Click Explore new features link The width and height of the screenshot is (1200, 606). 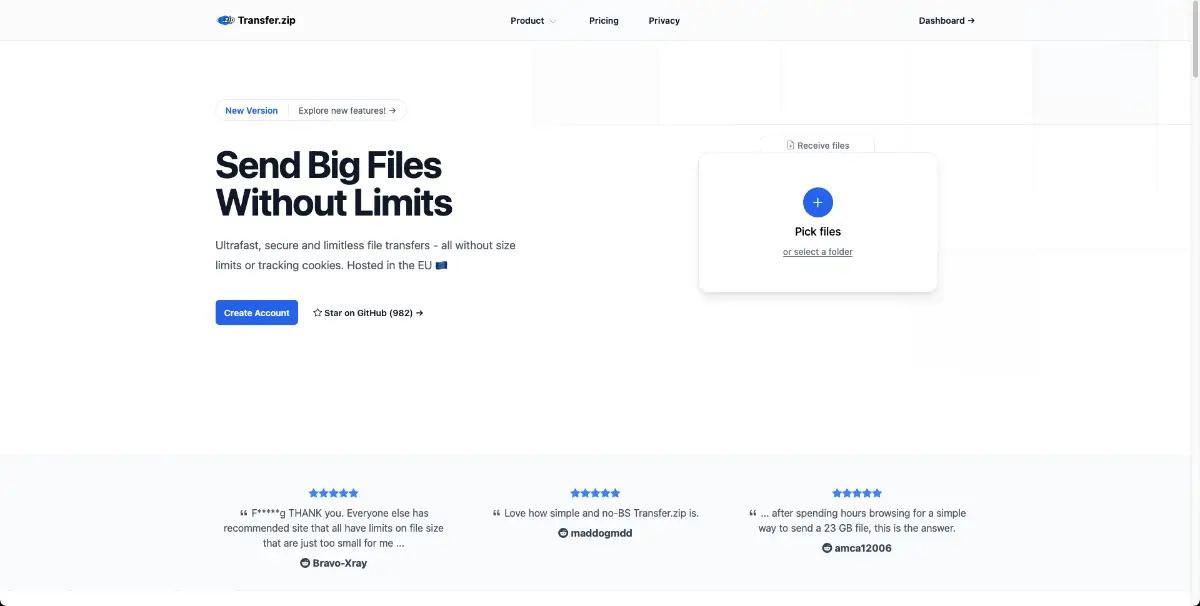[x=347, y=111]
